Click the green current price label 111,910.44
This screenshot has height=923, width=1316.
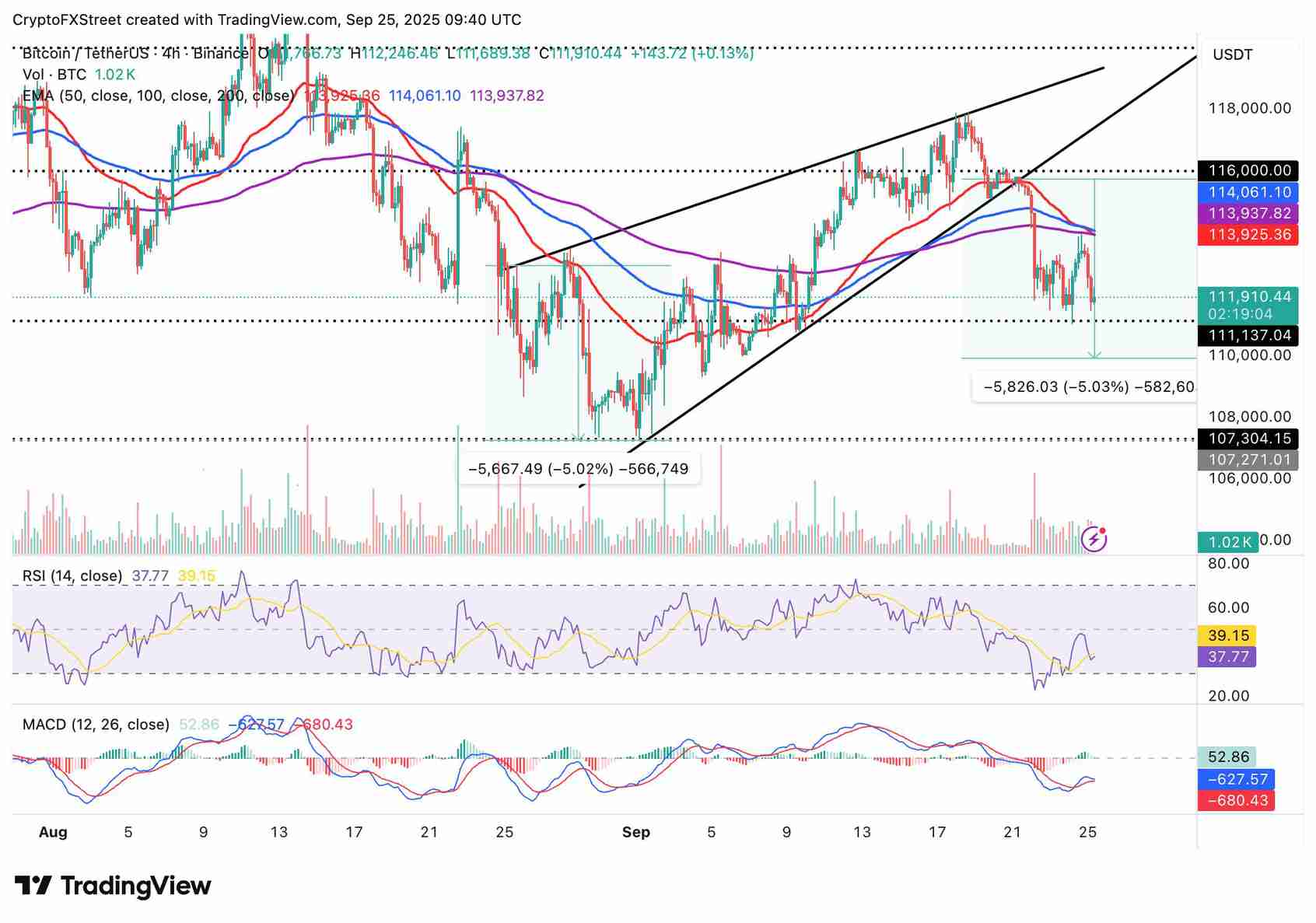(1249, 296)
